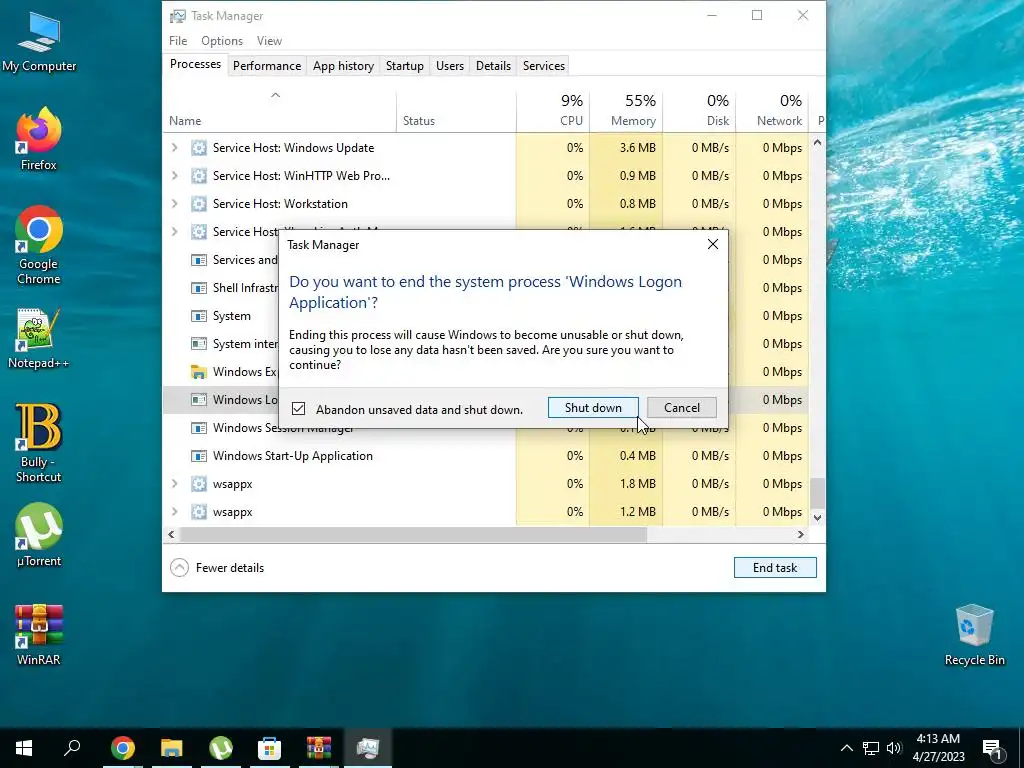Click Windows Explorer folder icon in list
The width and height of the screenshot is (1024, 768).
click(199, 372)
